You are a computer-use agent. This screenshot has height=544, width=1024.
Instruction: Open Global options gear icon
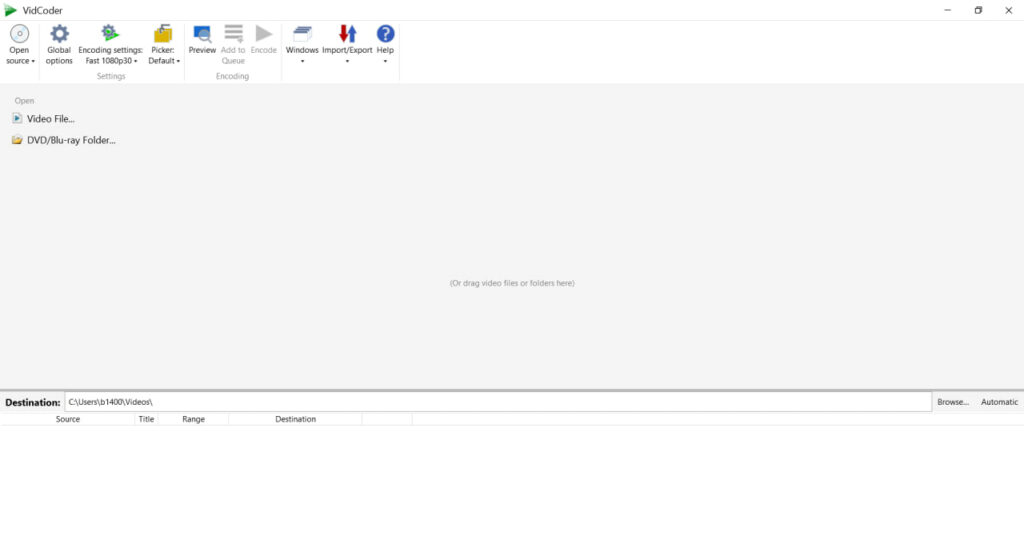(59, 33)
